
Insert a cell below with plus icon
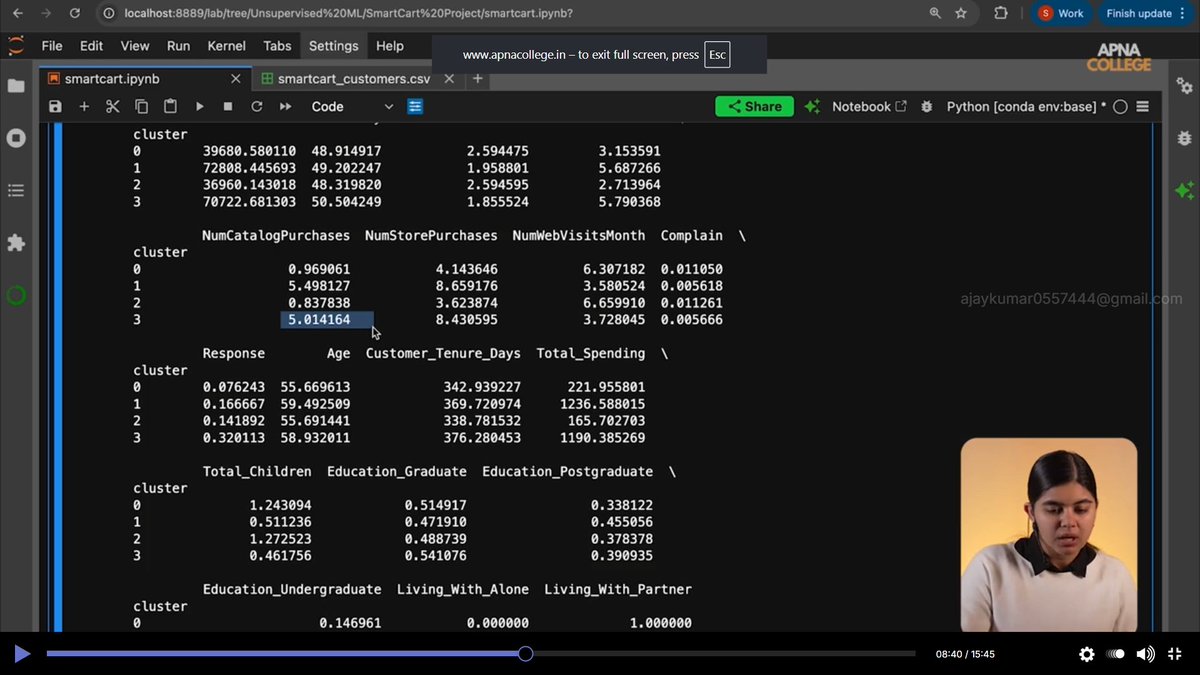tap(84, 107)
